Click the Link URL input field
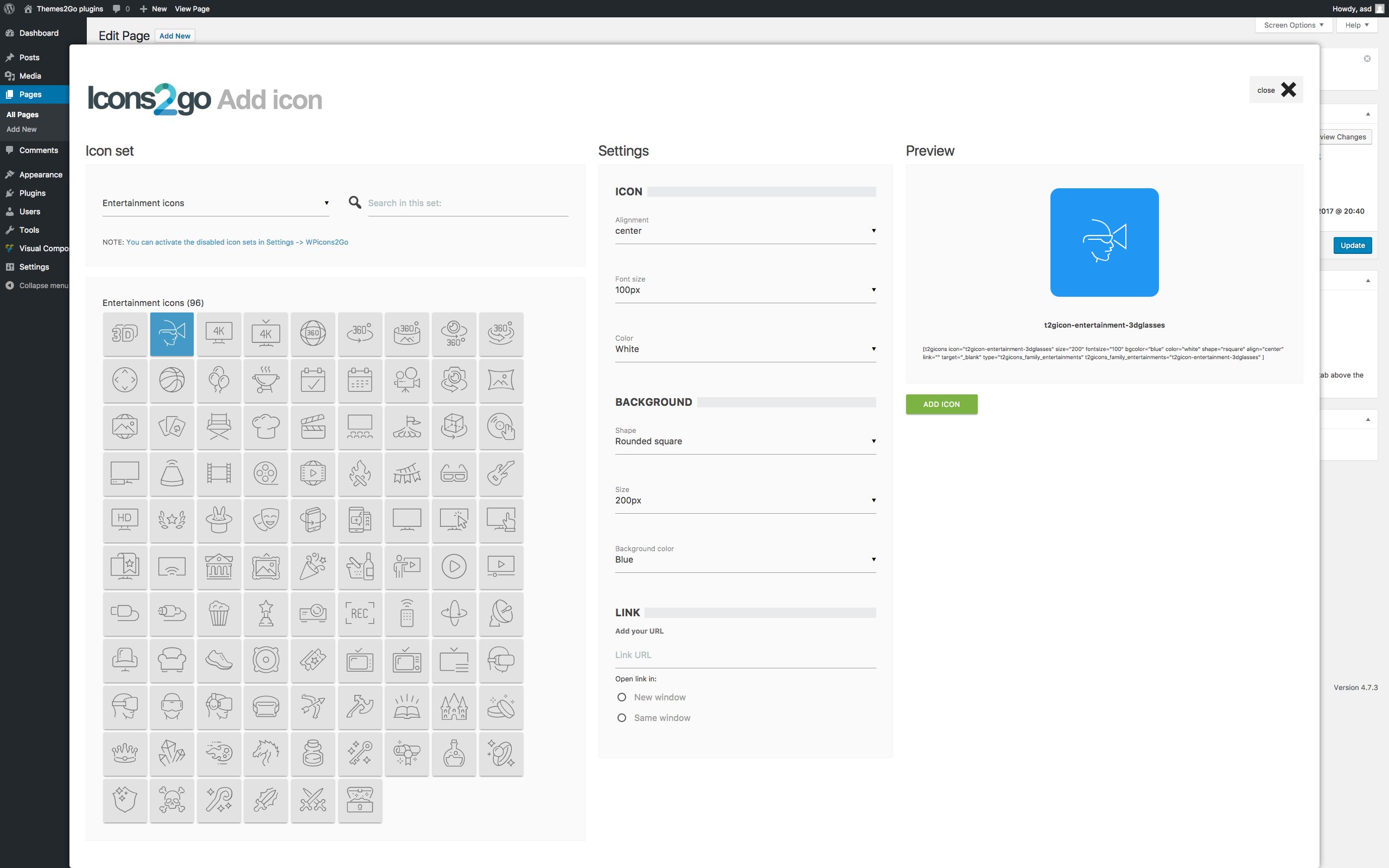Viewport: 1389px width, 868px height. (x=745, y=655)
